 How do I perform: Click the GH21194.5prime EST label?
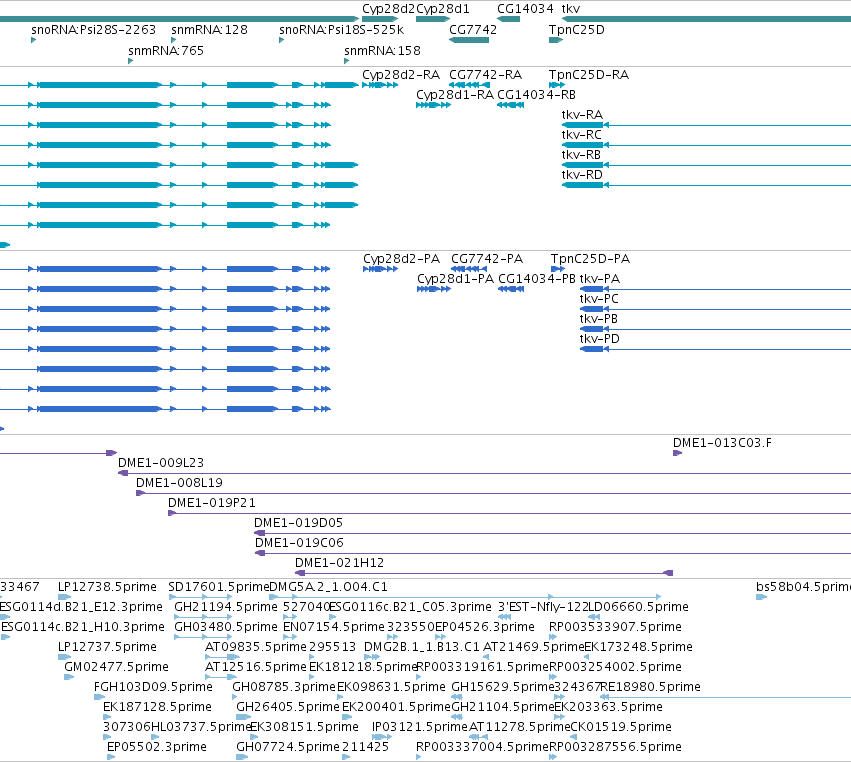(226, 607)
